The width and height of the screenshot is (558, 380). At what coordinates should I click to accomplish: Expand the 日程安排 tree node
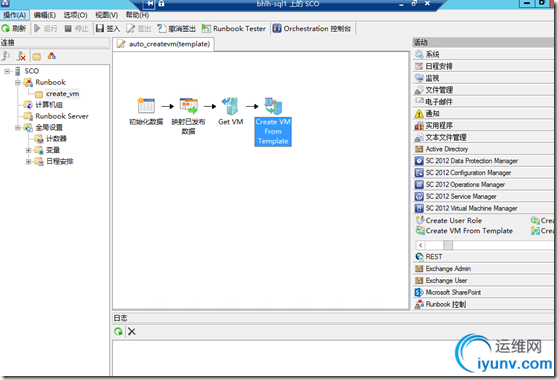click(x=28, y=162)
